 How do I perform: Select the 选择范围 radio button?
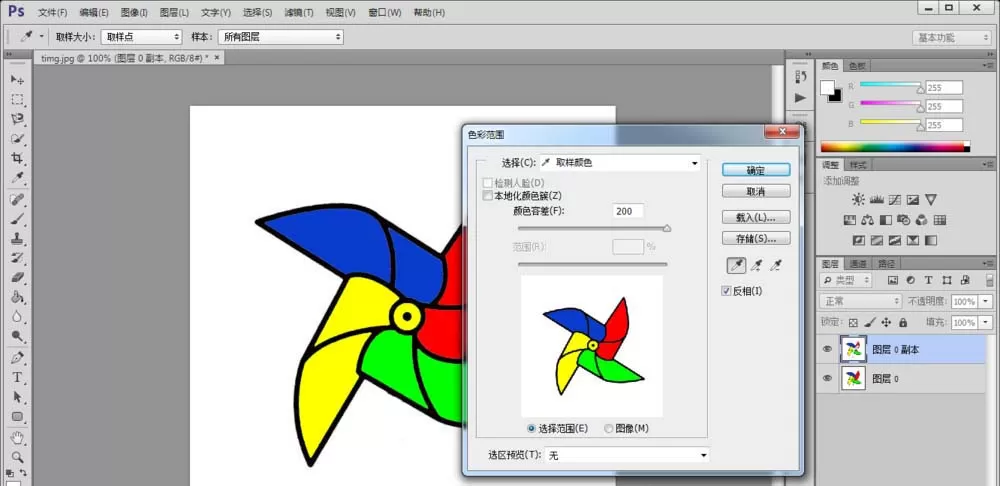(x=532, y=429)
